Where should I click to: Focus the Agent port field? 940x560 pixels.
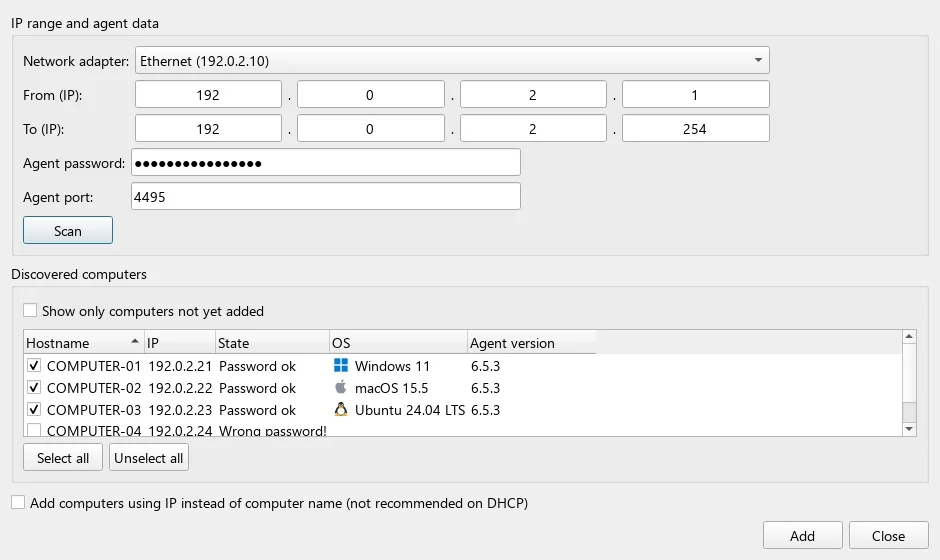pos(326,197)
